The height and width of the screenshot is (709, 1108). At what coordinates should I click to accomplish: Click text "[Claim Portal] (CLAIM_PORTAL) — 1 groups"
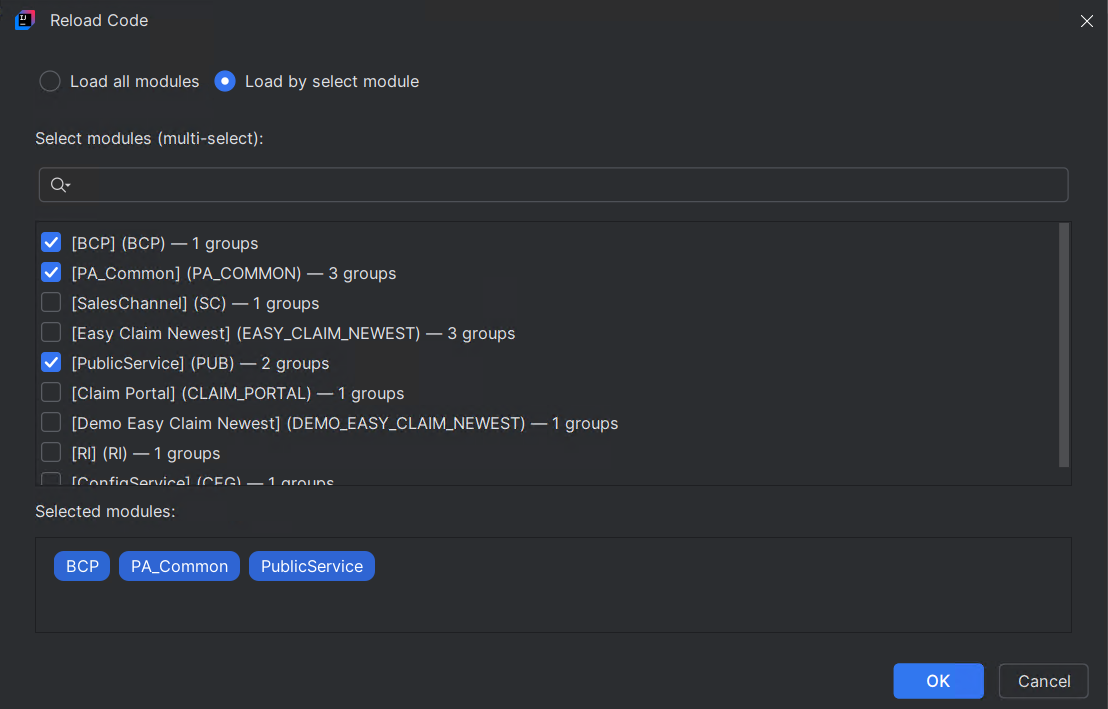237,394
